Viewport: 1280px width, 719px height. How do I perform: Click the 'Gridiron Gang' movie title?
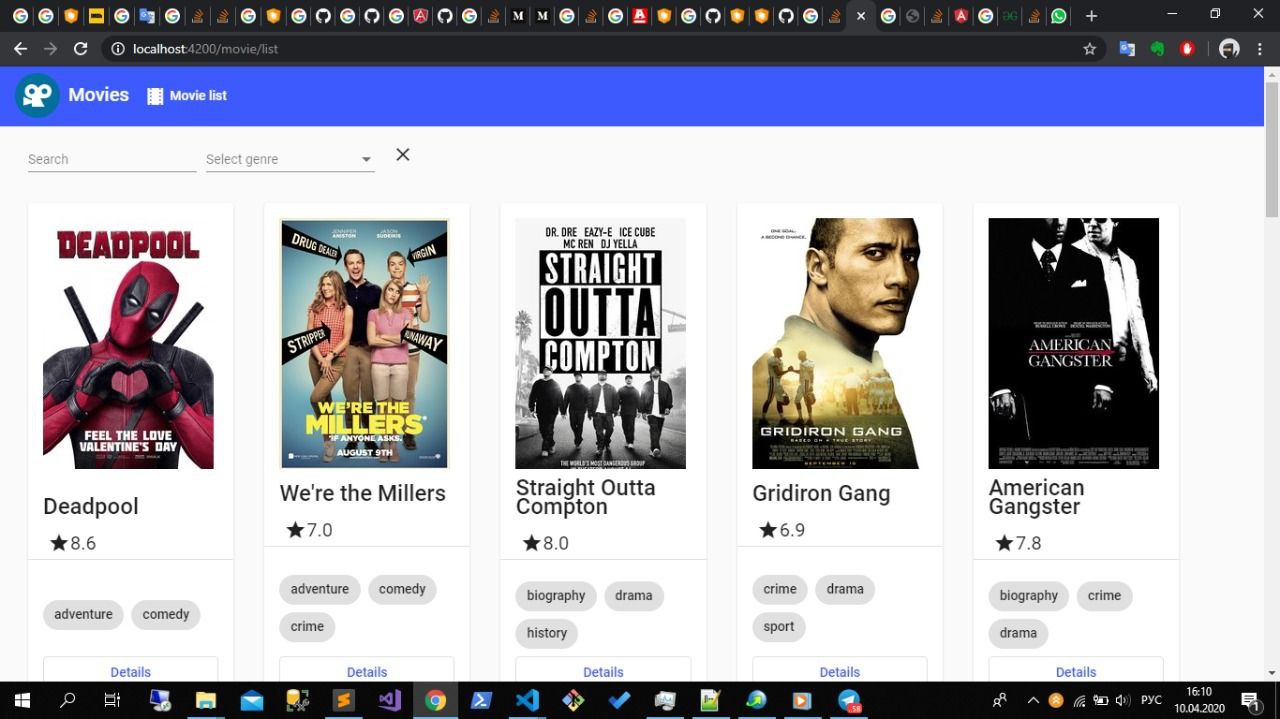pos(821,493)
